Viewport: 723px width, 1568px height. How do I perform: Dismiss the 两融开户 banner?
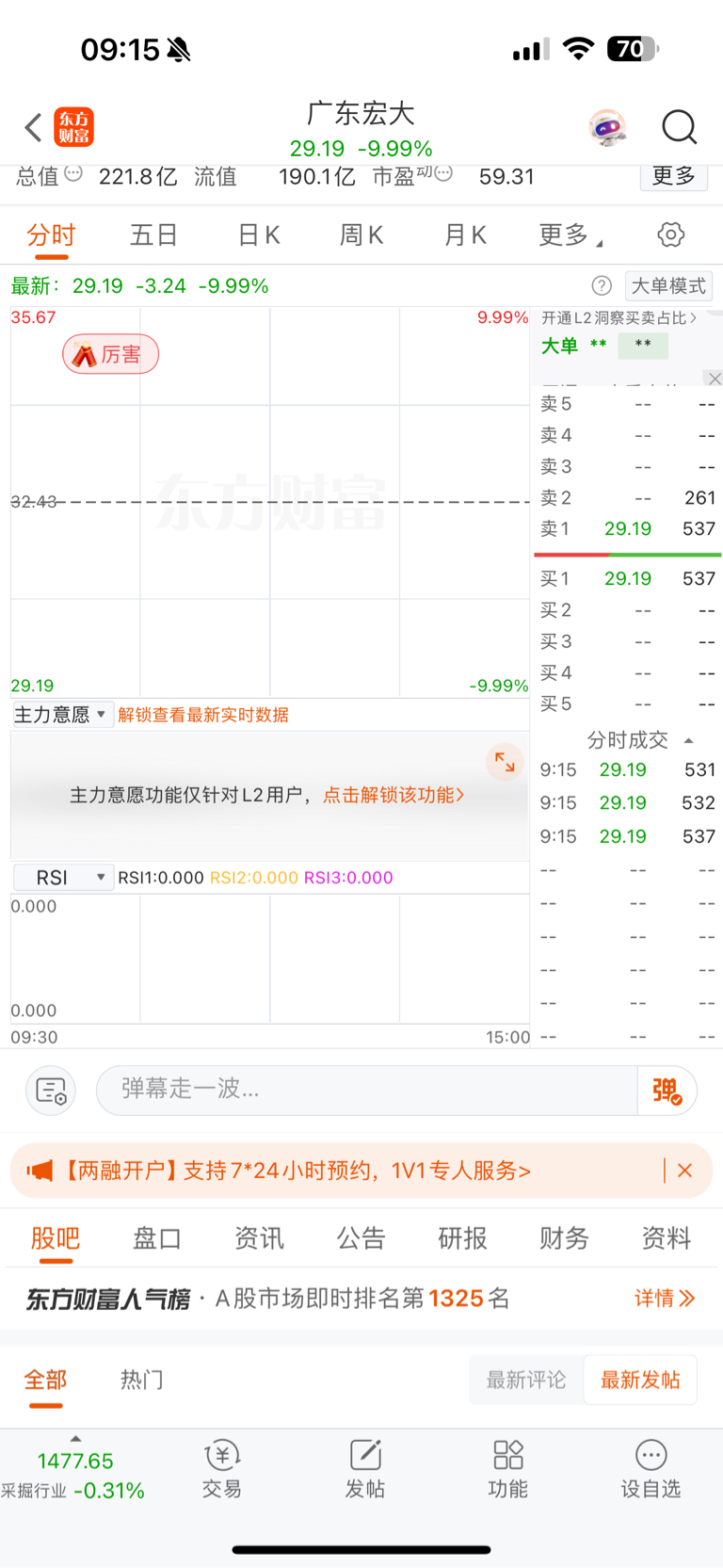[x=685, y=1171]
